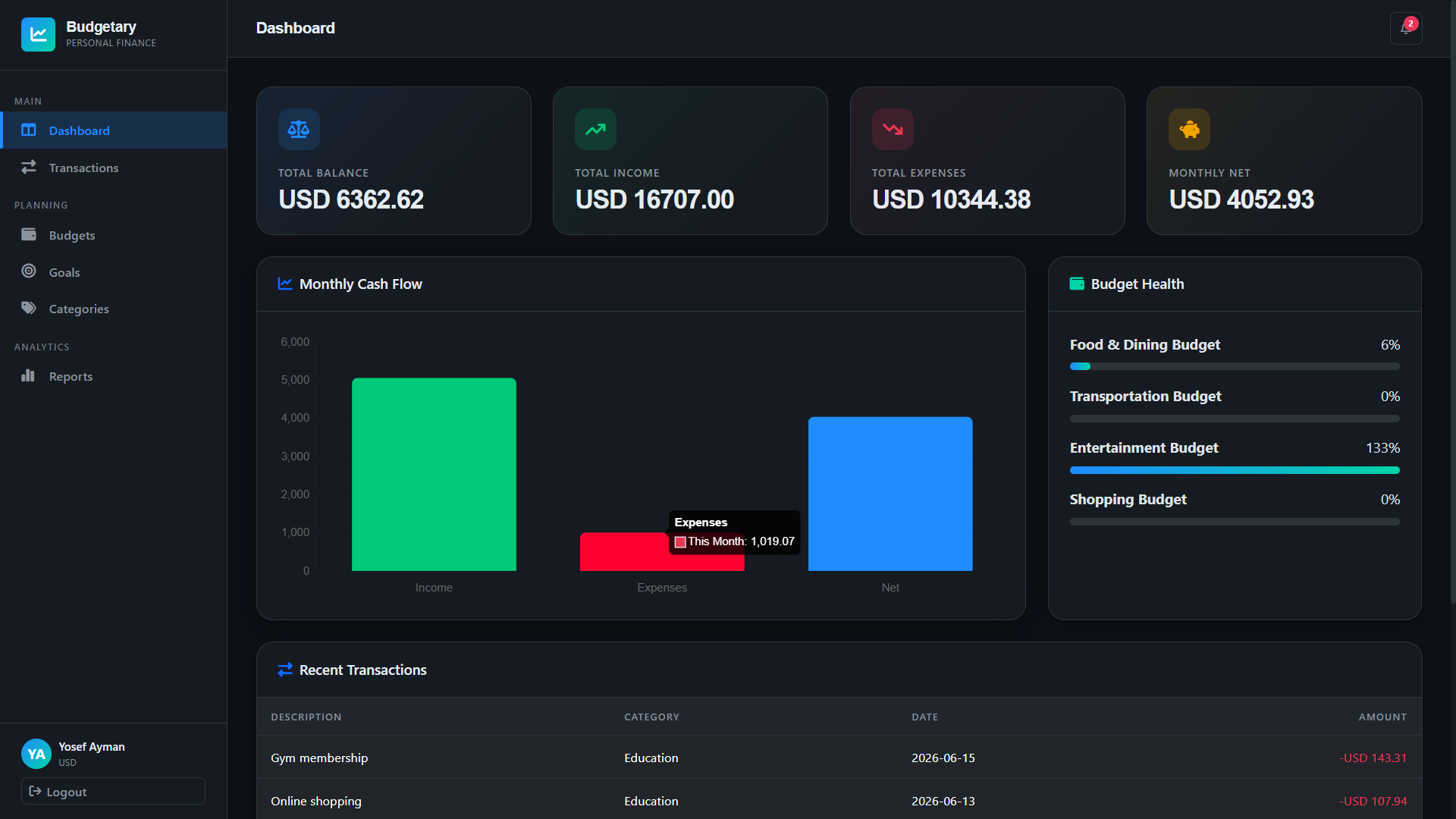
Task: Click the Monthly Net piggy bank icon
Action: point(1189,130)
